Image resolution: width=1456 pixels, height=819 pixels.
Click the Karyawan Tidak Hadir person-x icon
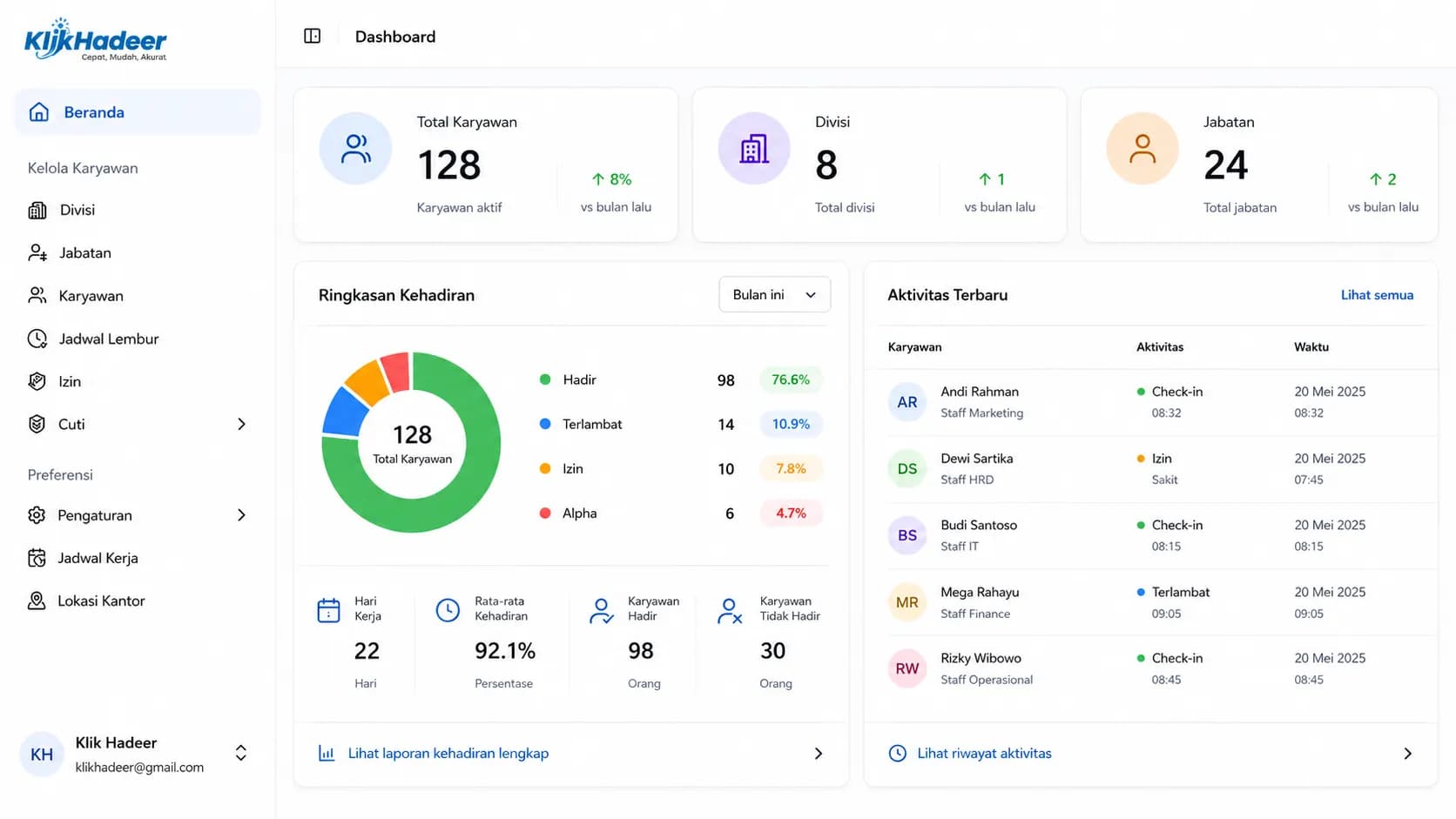click(730, 610)
